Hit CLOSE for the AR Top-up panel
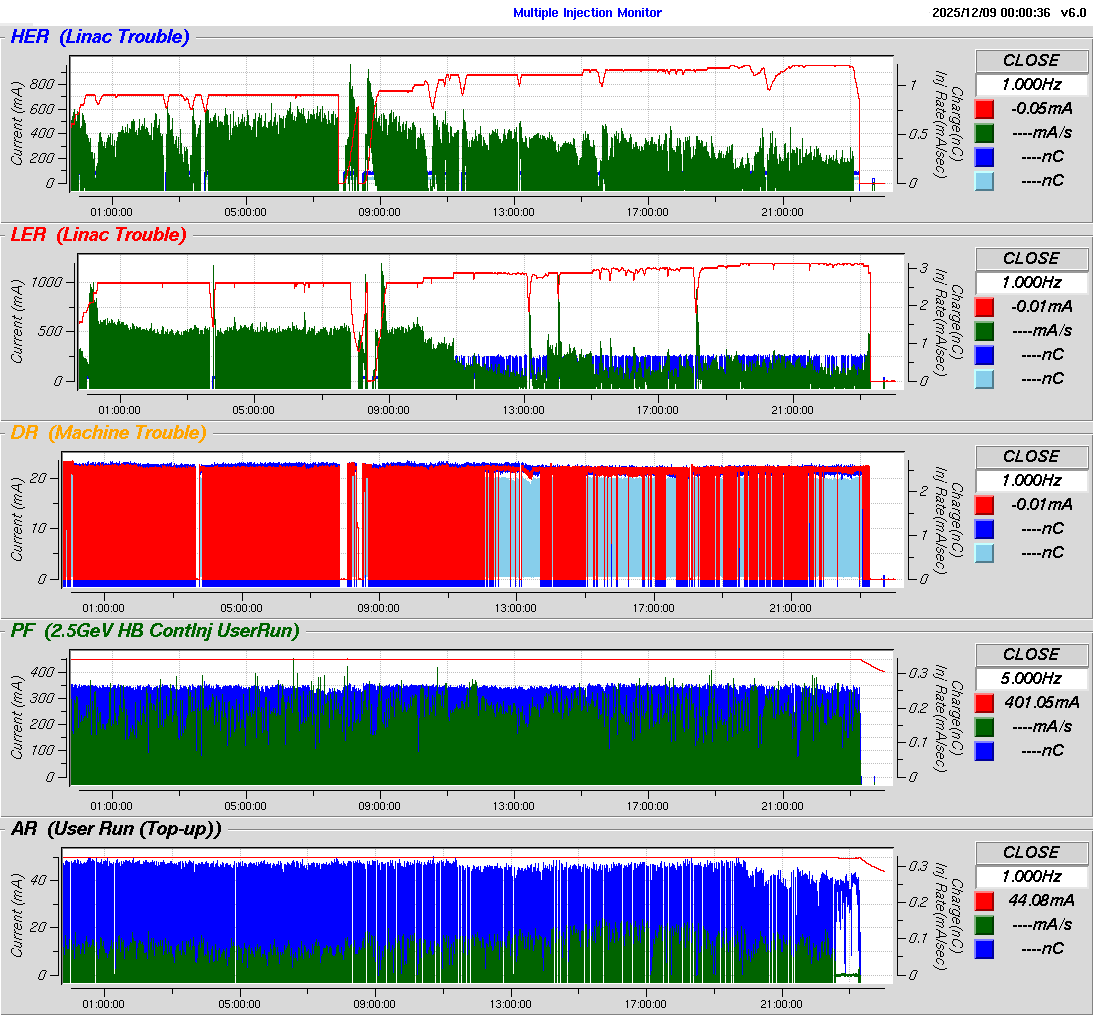 click(1030, 852)
